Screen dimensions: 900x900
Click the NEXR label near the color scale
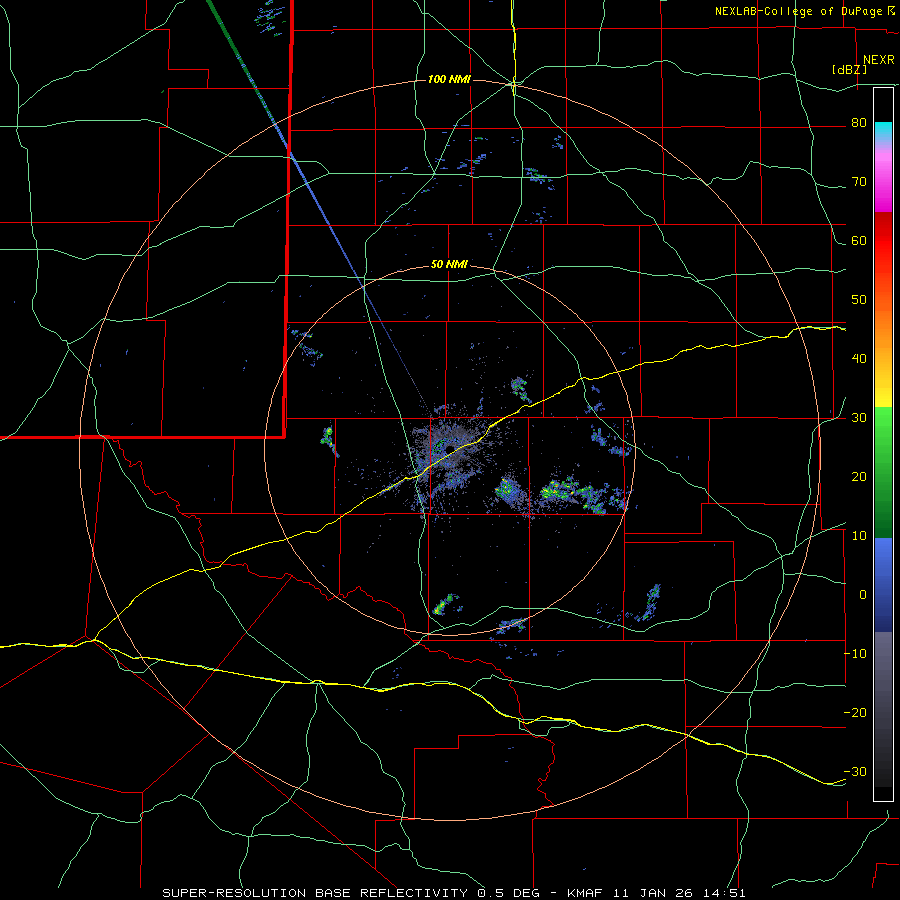point(879,60)
